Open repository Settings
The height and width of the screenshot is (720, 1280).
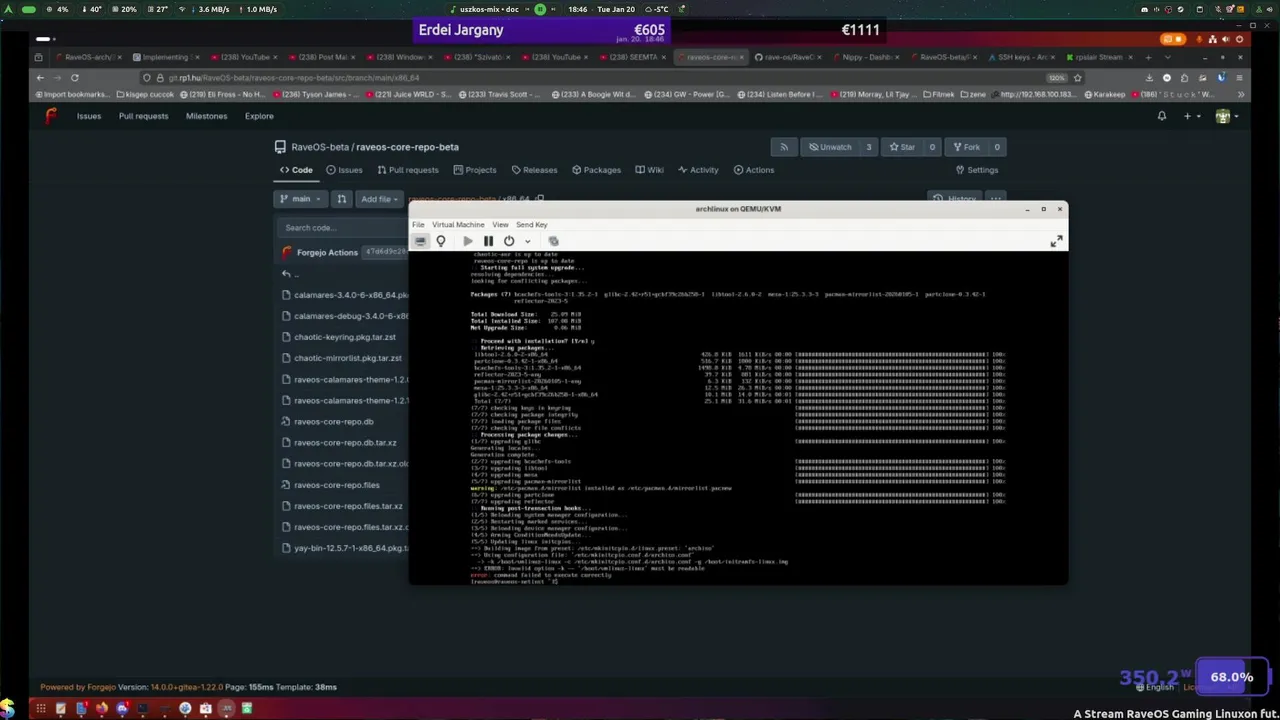(976, 170)
